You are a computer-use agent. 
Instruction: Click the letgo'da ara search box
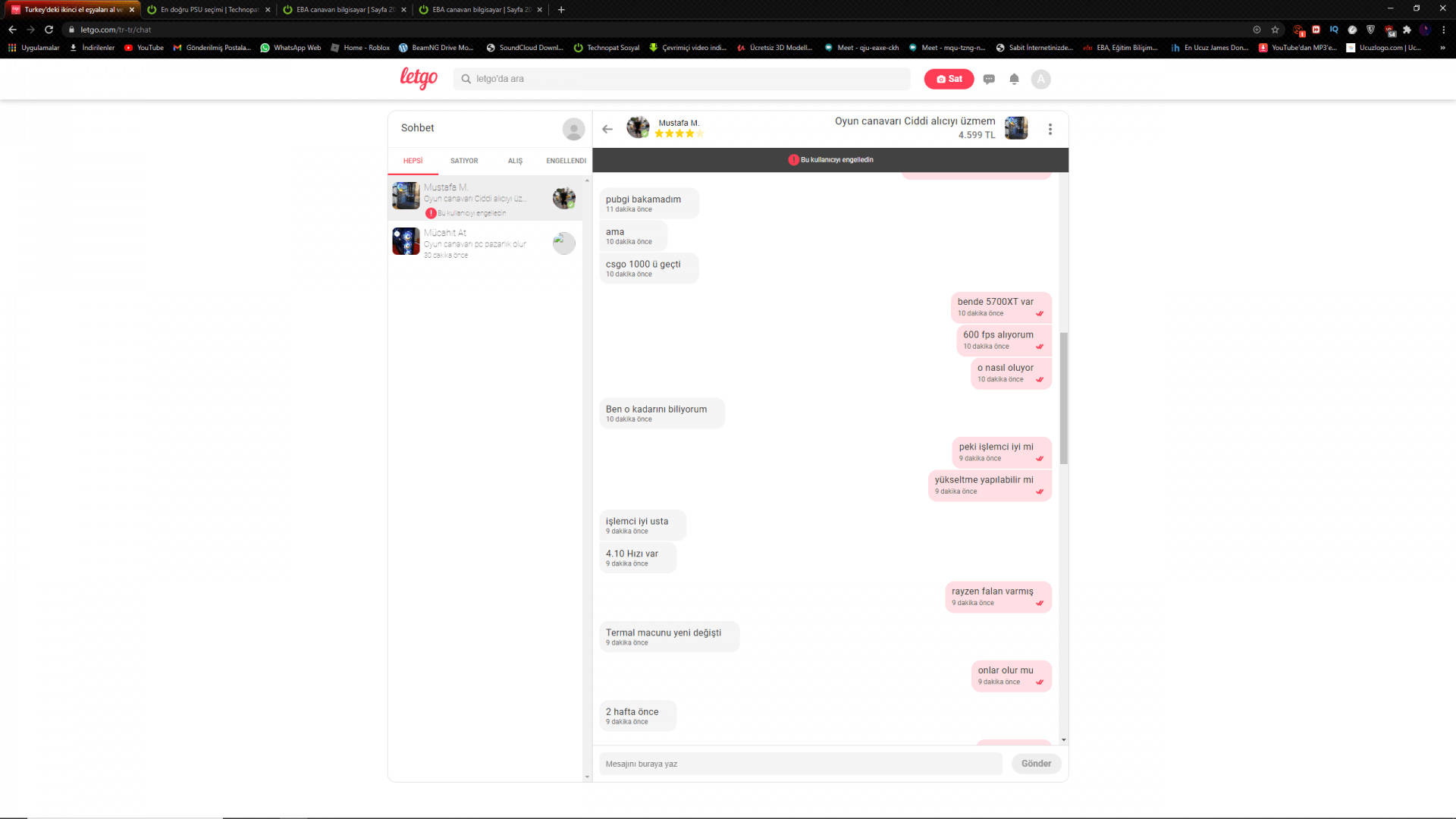coord(682,79)
